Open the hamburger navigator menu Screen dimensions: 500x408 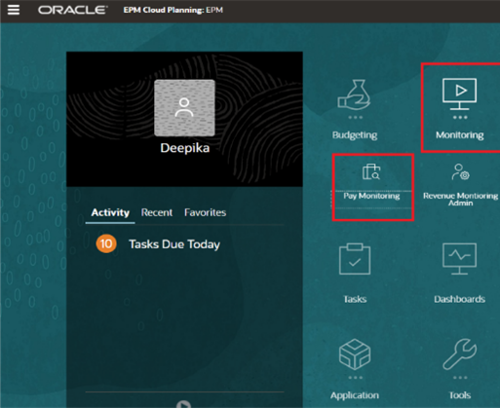pos(13,10)
